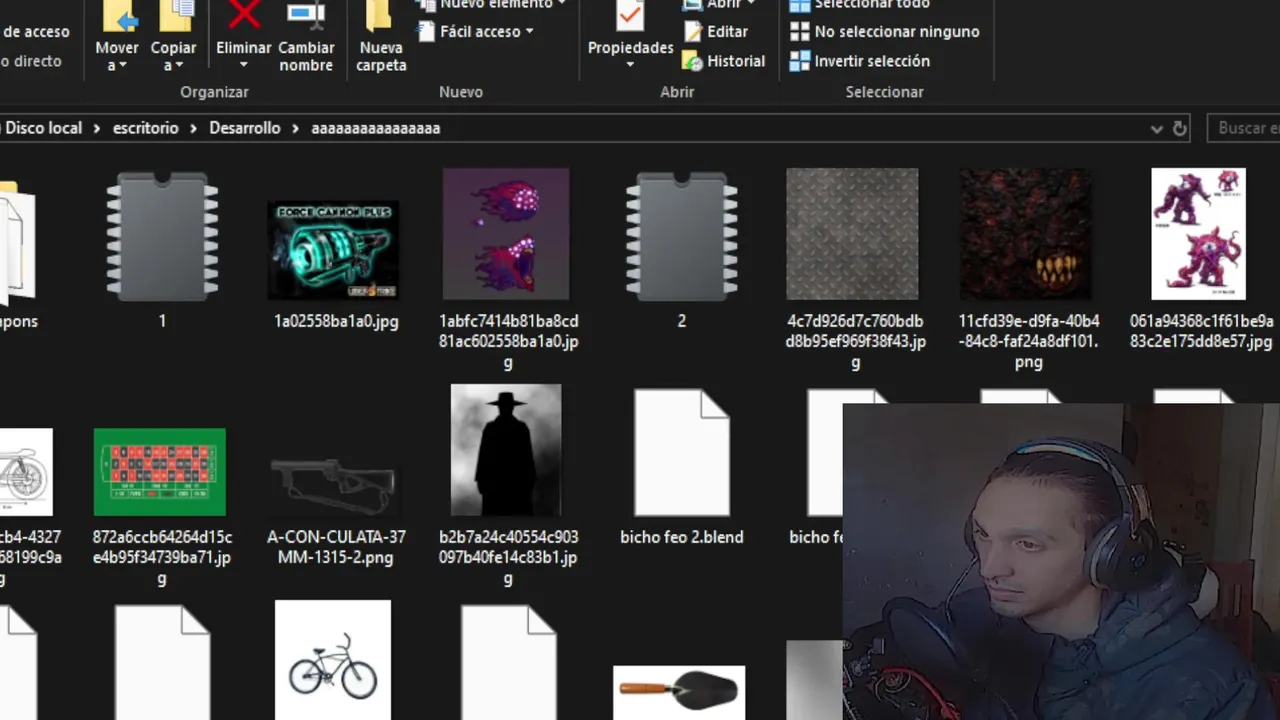Go to the Disco local breadcrumb
Image resolution: width=1280 pixels, height=720 pixels.
(43, 128)
